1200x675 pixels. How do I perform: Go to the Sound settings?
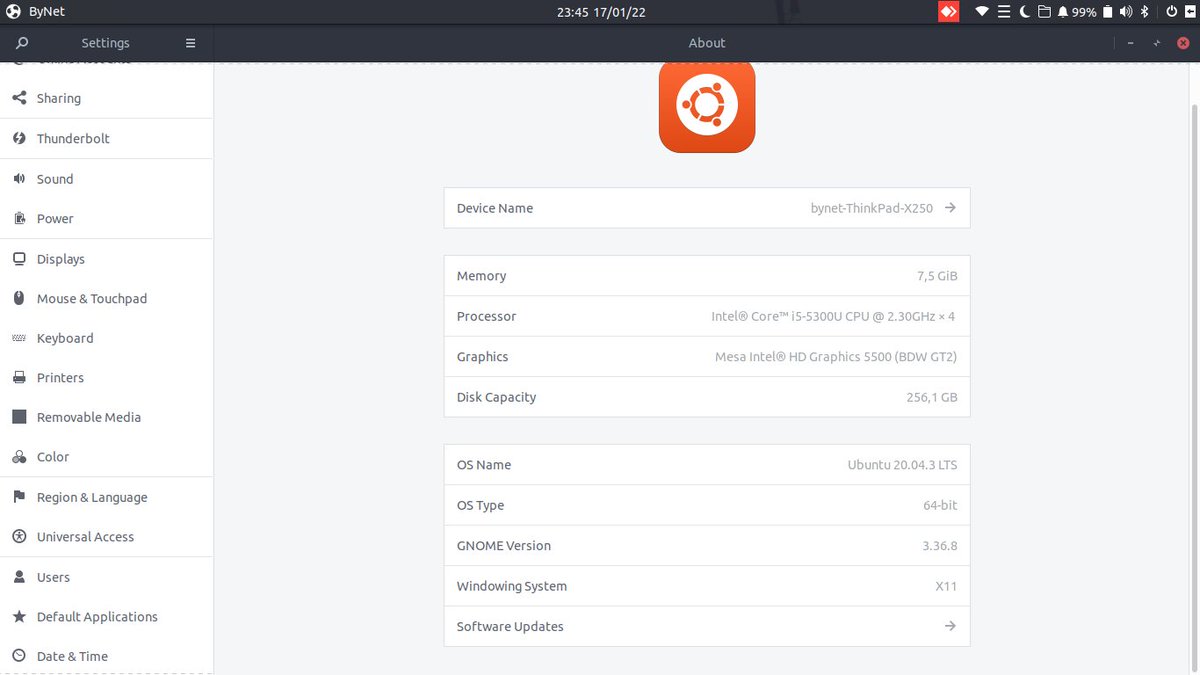106,179
